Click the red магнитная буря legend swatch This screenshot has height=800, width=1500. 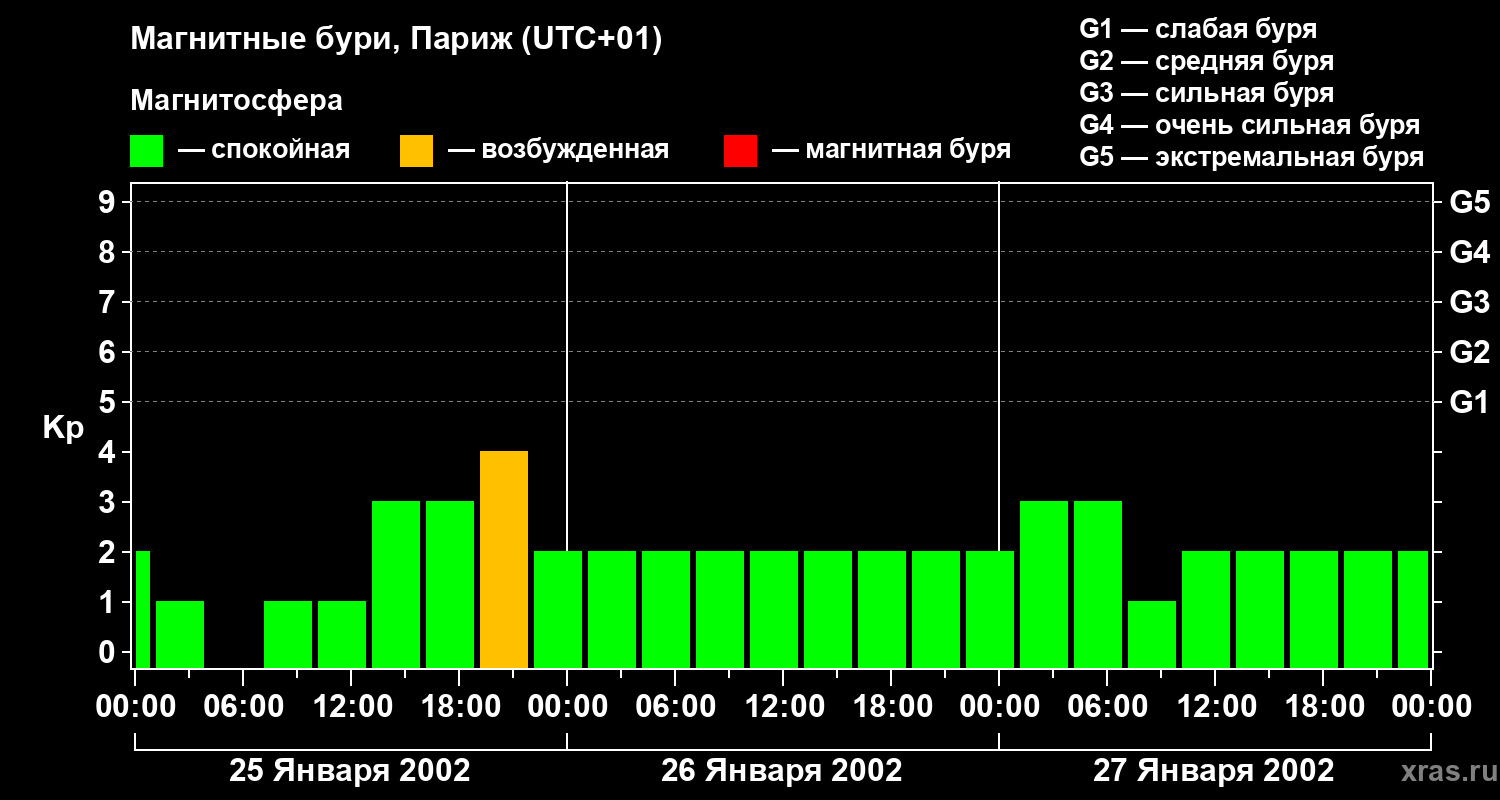coord(740,150)
